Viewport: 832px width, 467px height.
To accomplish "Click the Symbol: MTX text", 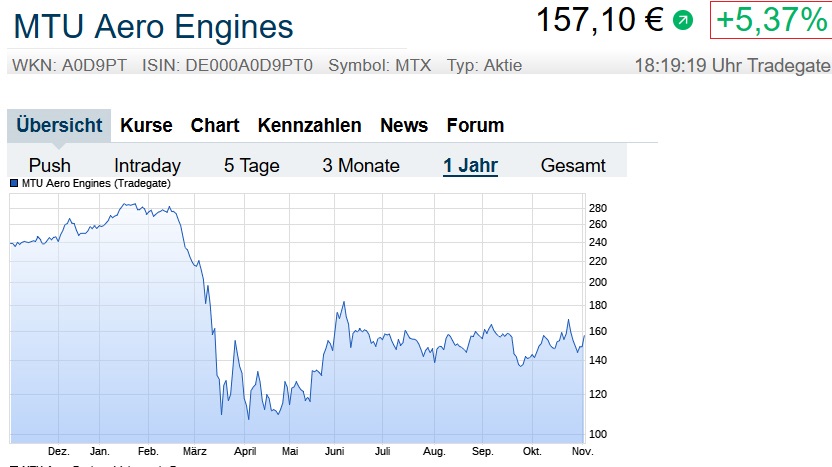I will [x=379, y=65].
